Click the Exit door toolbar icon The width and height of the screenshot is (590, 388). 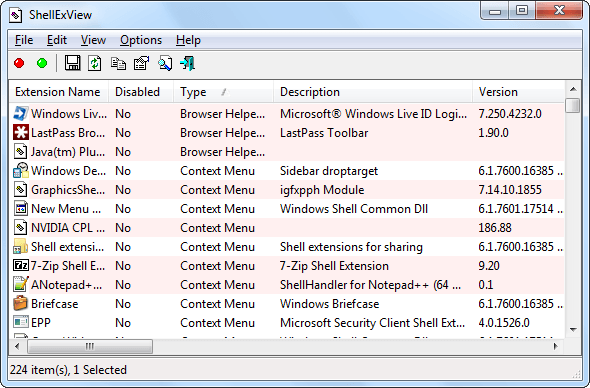188,63
